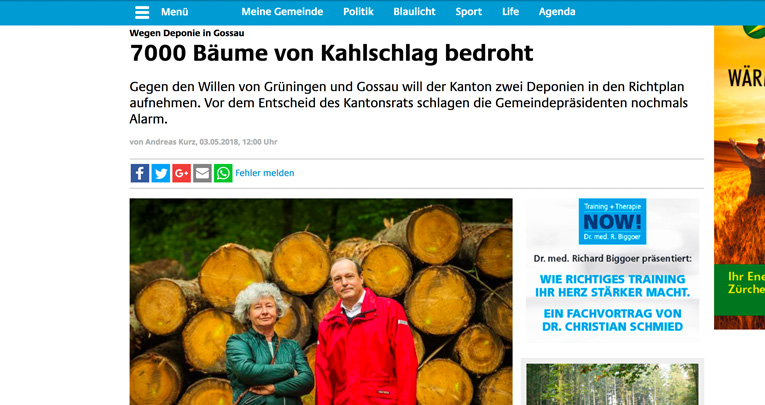Image resolution: width=765 pixels, height=405 pixels.
Task: Open the article photo with log pile
Action: click(321, 302)
